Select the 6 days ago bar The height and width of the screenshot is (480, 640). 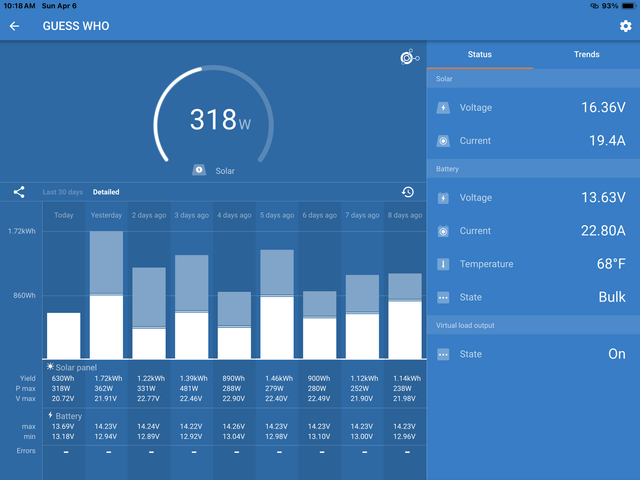tap(320, 325)
